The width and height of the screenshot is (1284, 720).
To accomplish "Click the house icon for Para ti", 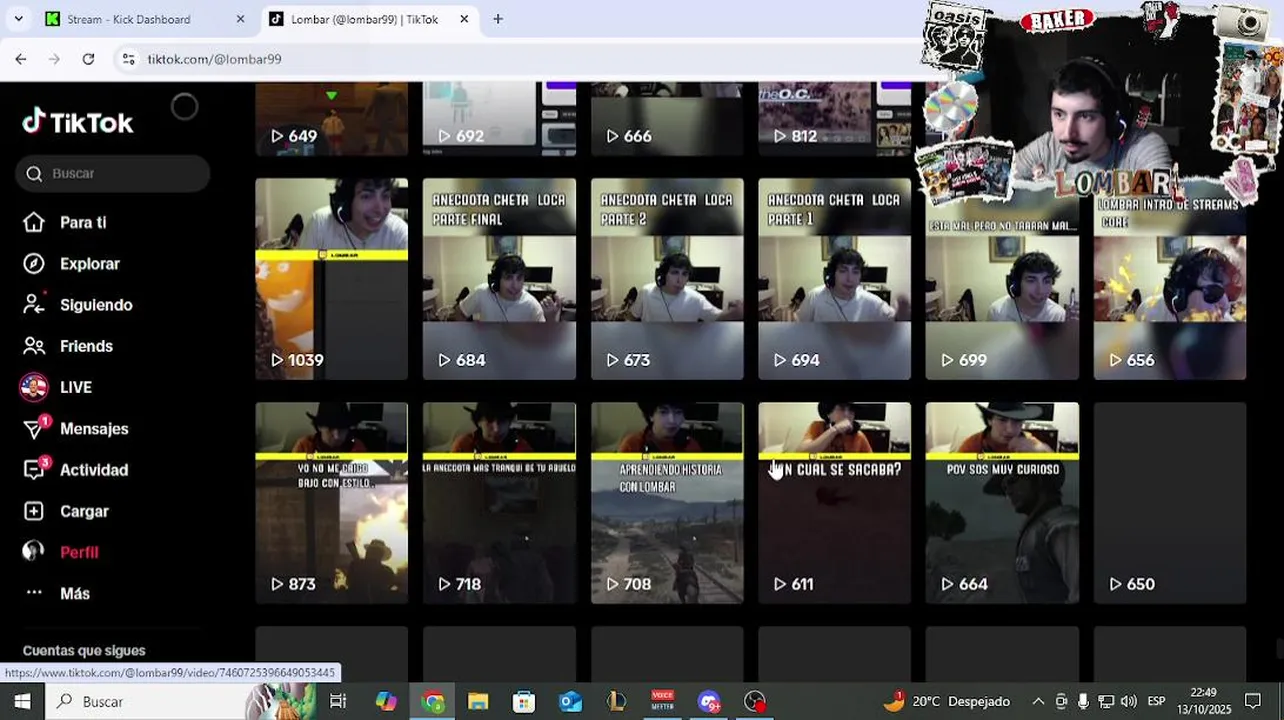I will (x=34, y=223).
